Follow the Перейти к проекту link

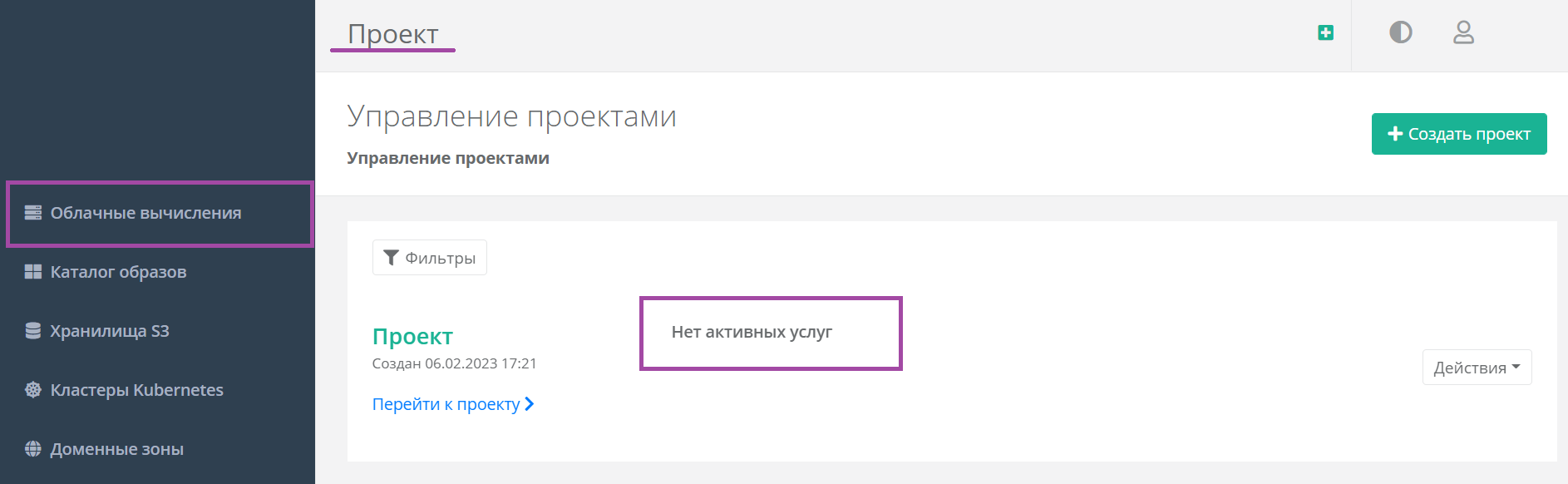coord(453,404)
